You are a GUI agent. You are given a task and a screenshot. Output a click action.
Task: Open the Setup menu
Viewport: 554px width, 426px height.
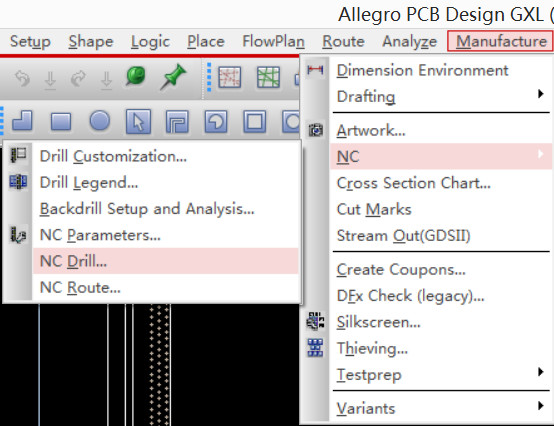click(30, 42)
